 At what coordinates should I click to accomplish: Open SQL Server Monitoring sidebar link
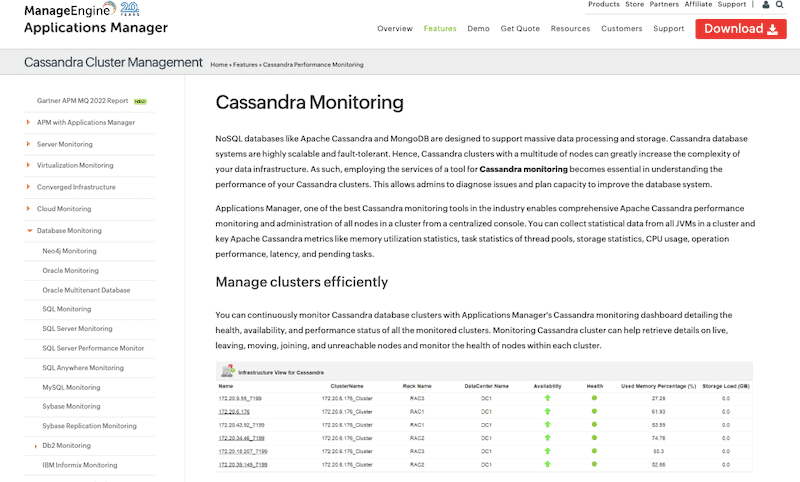[x=78, y=328]
